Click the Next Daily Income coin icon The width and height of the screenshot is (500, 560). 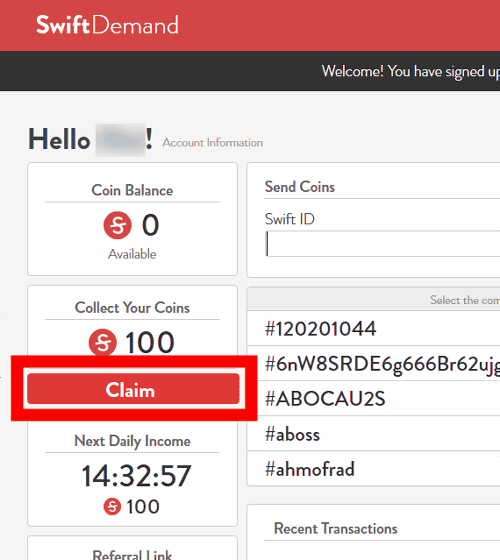(x=112, y=506)
